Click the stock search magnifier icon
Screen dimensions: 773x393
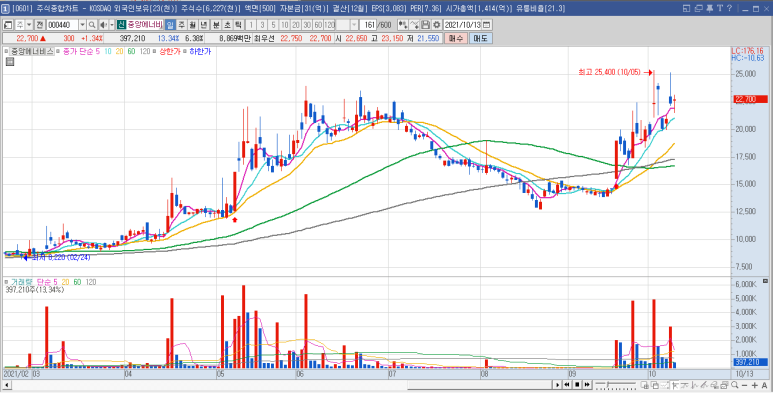tap(92, 25)
